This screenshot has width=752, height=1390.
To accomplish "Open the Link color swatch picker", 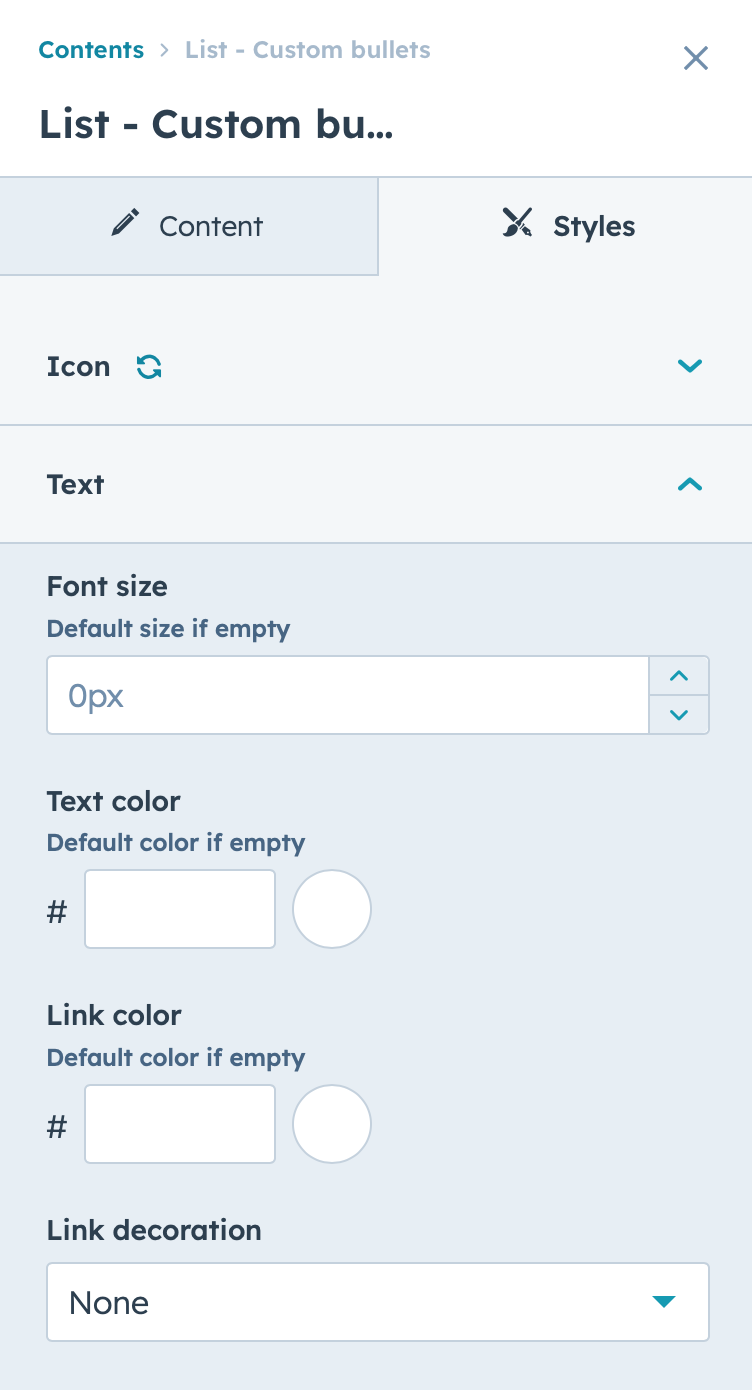I will [332, 1124].
